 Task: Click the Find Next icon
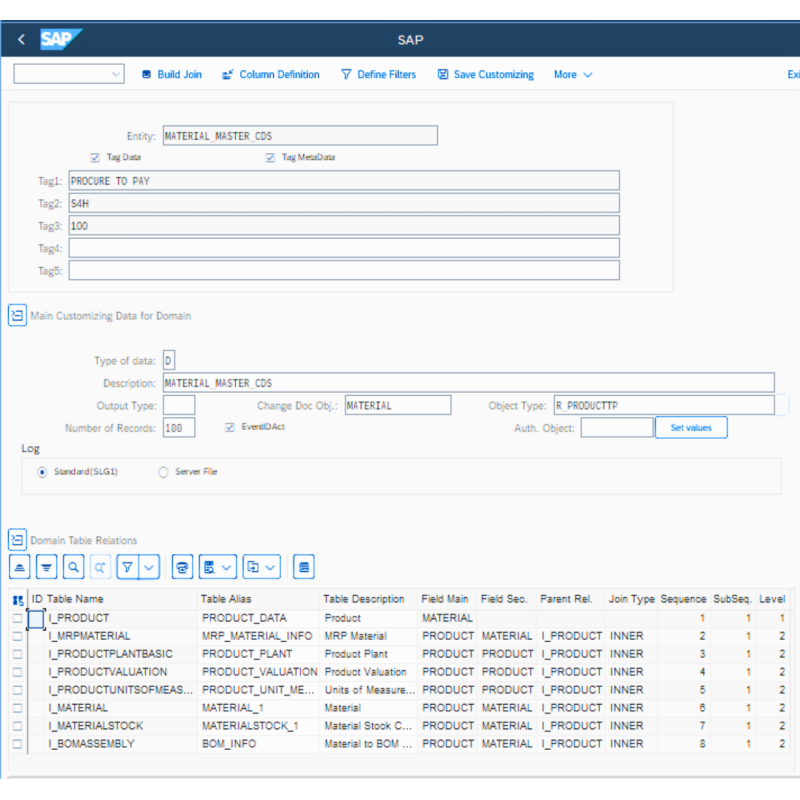coord(100,566)
